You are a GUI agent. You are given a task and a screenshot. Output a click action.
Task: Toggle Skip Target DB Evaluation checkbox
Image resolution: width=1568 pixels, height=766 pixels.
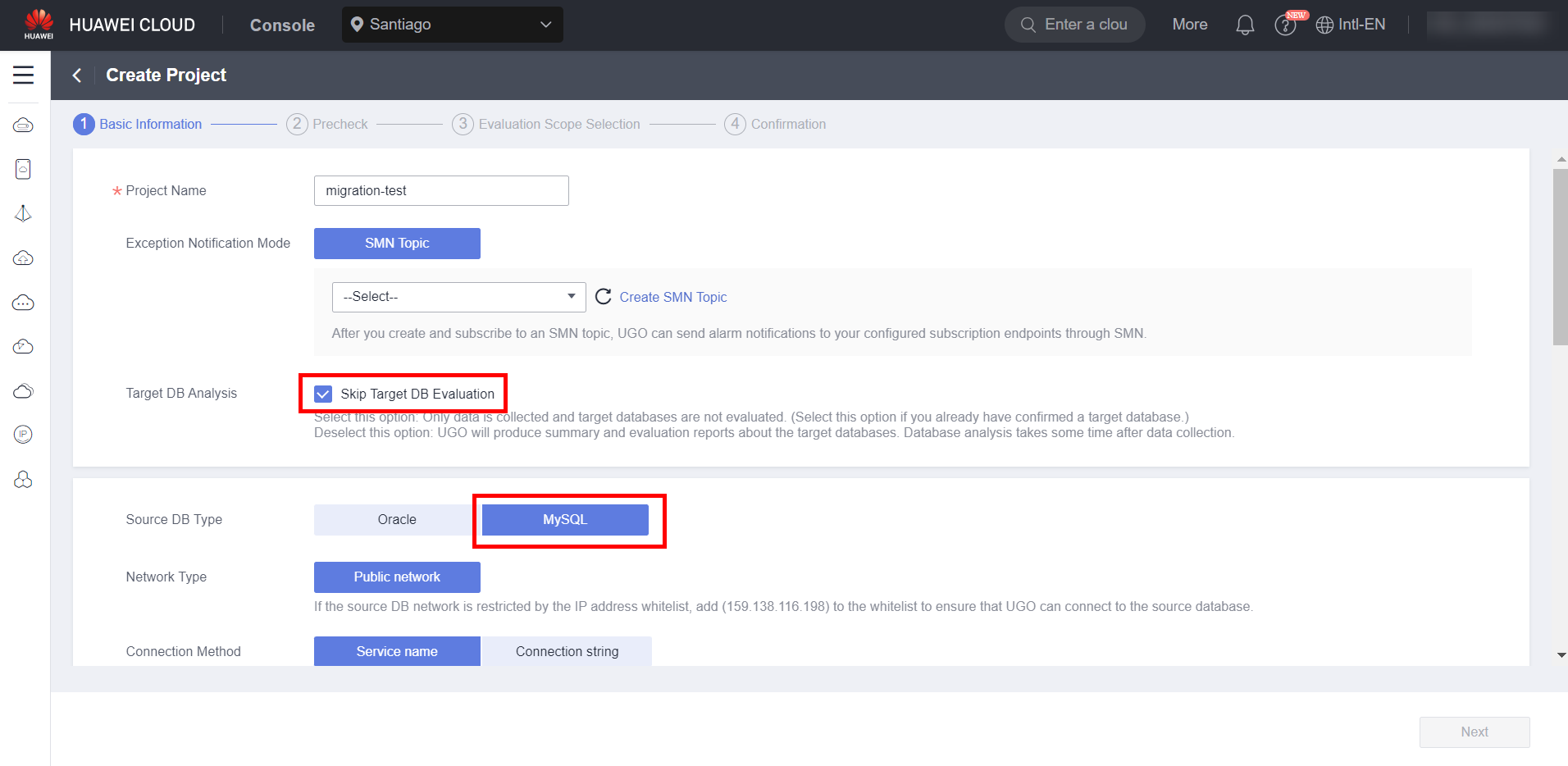[x=324, y=394]
